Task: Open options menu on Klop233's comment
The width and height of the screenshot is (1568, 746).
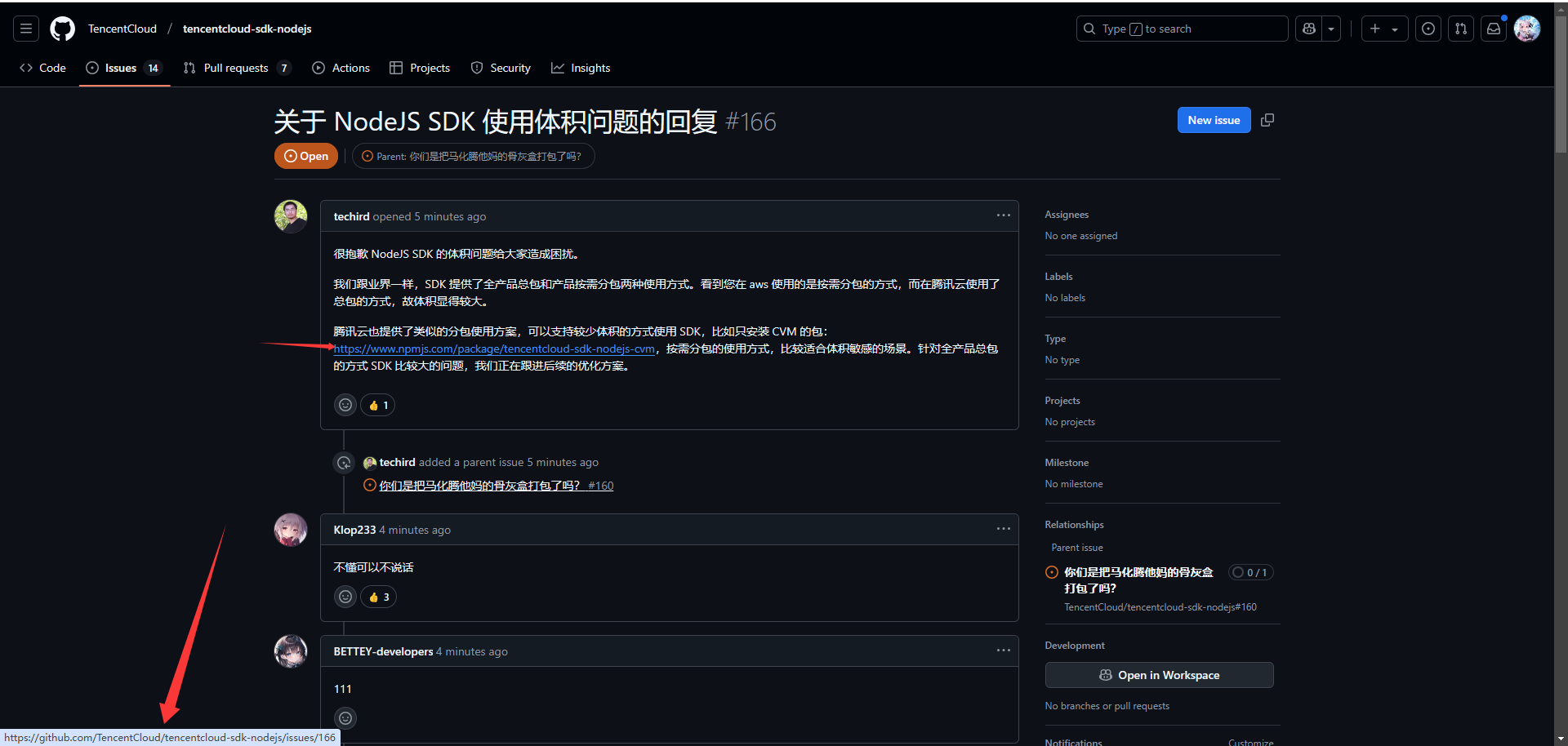Action: click(1003, 529)
